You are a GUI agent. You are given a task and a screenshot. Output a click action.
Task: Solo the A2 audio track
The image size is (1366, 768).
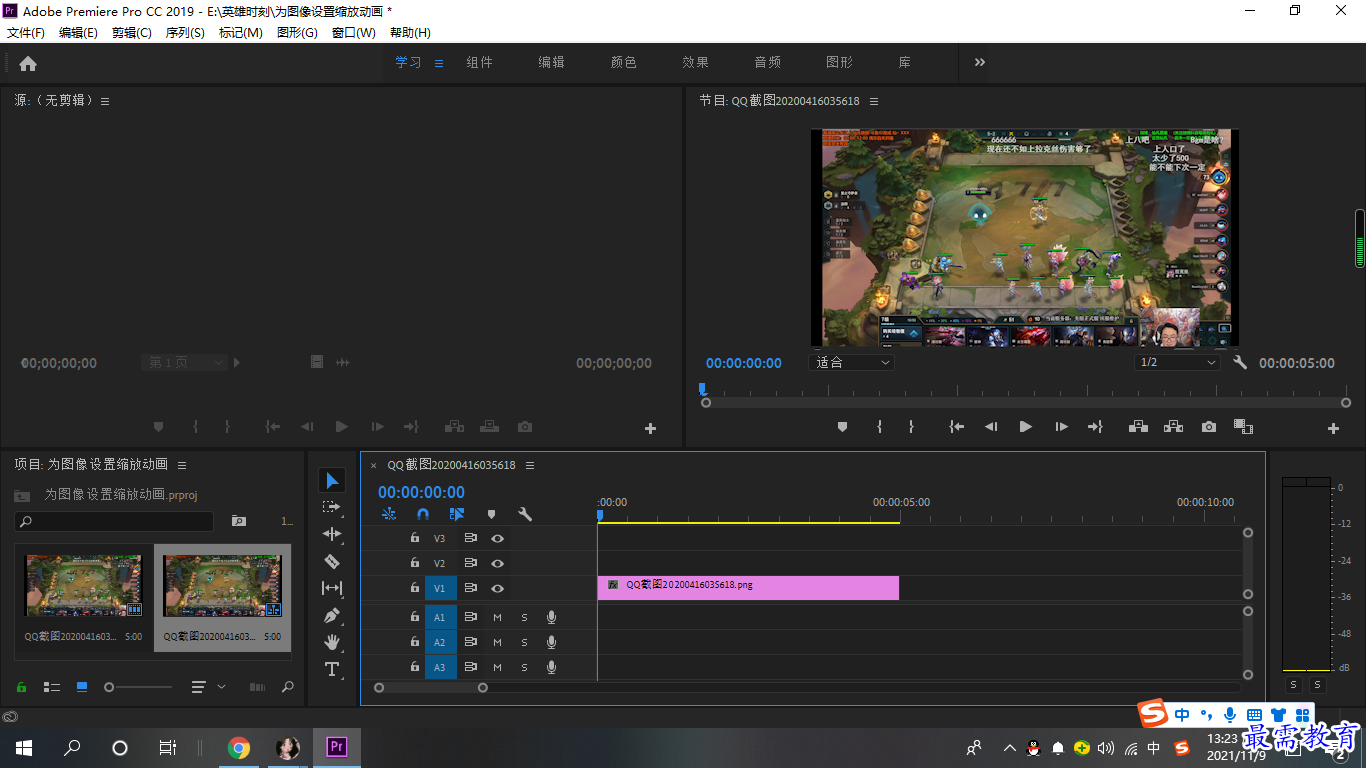pyautogui.click(x=524, y=642)
